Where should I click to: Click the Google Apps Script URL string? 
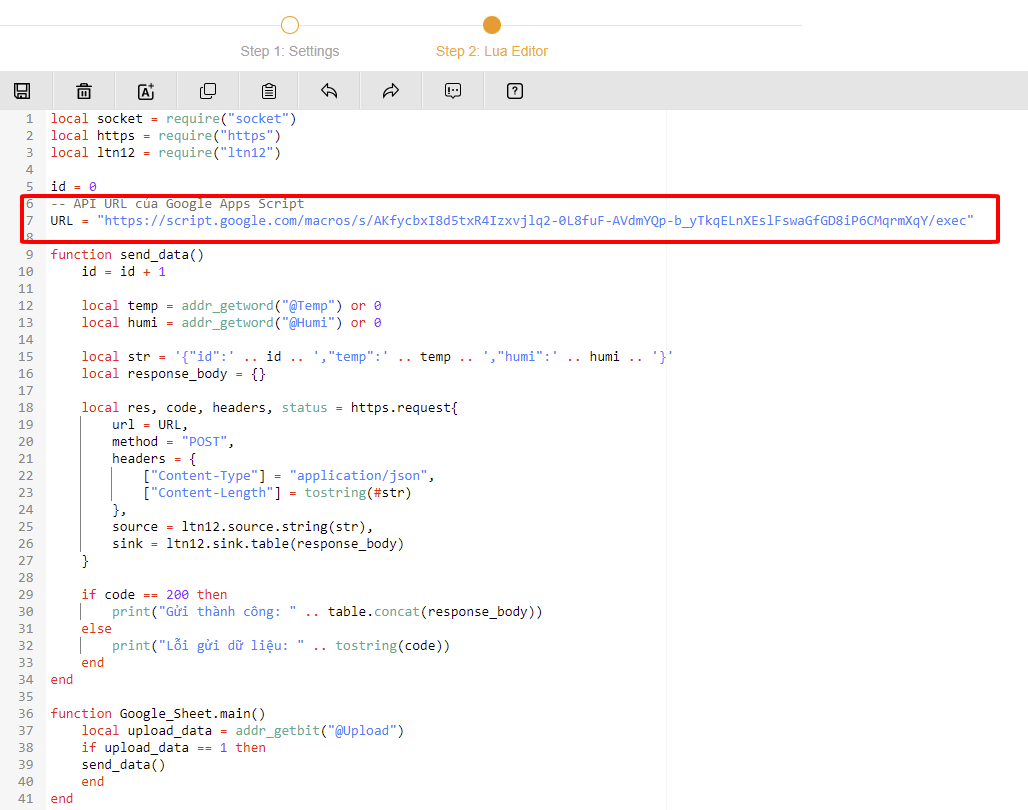tap(535, 220)
